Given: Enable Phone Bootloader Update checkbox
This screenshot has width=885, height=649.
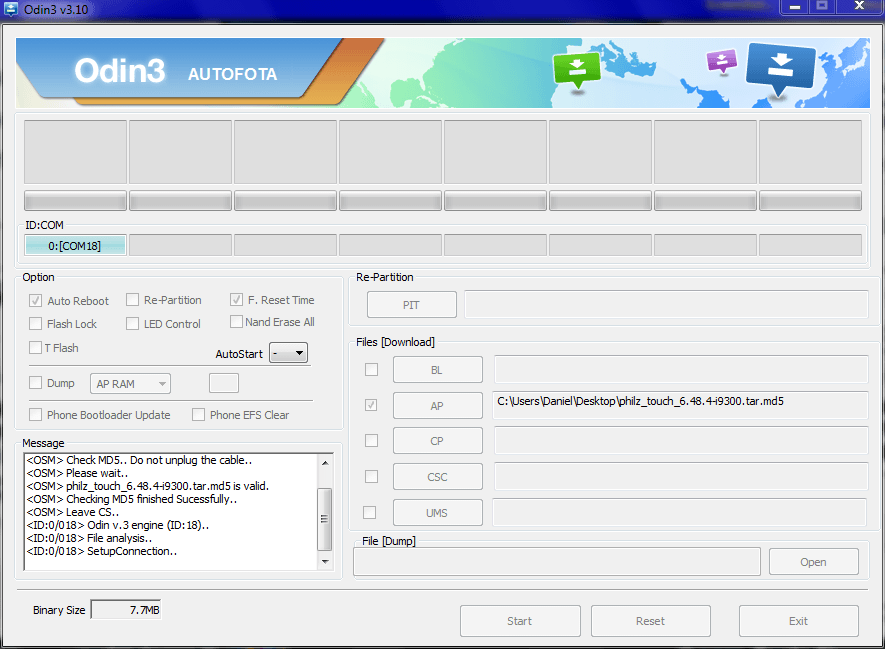Looking at the screenshot, I should click(36, 415).
